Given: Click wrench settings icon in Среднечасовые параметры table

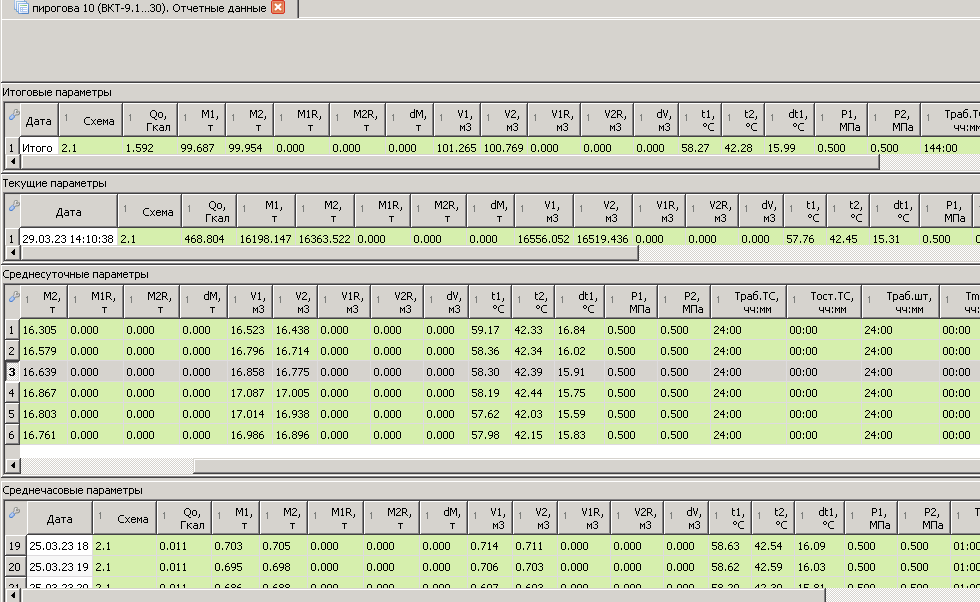Looking at the screenshot, I should click(13, 513).
